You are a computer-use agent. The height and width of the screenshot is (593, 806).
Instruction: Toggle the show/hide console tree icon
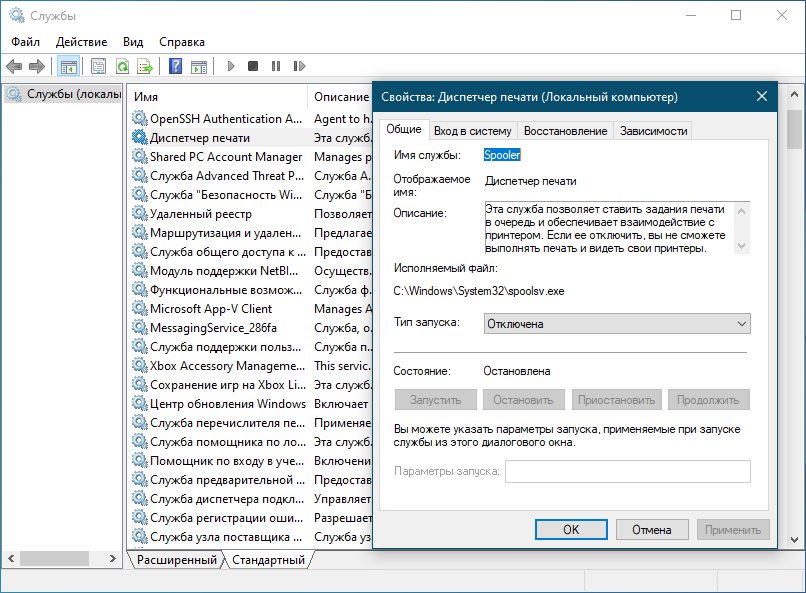tap(69, 66)
